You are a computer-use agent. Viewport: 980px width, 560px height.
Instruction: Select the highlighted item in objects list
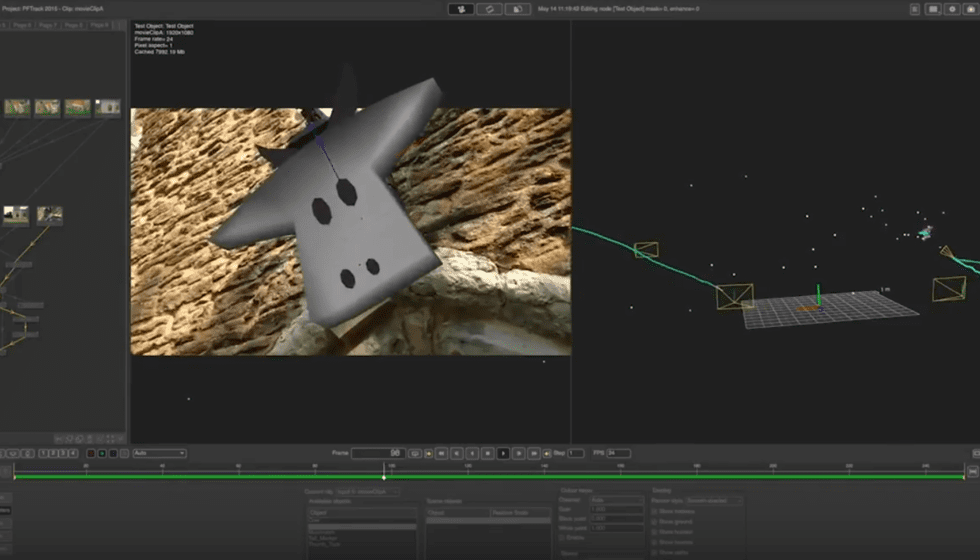[x=362, y=526]
